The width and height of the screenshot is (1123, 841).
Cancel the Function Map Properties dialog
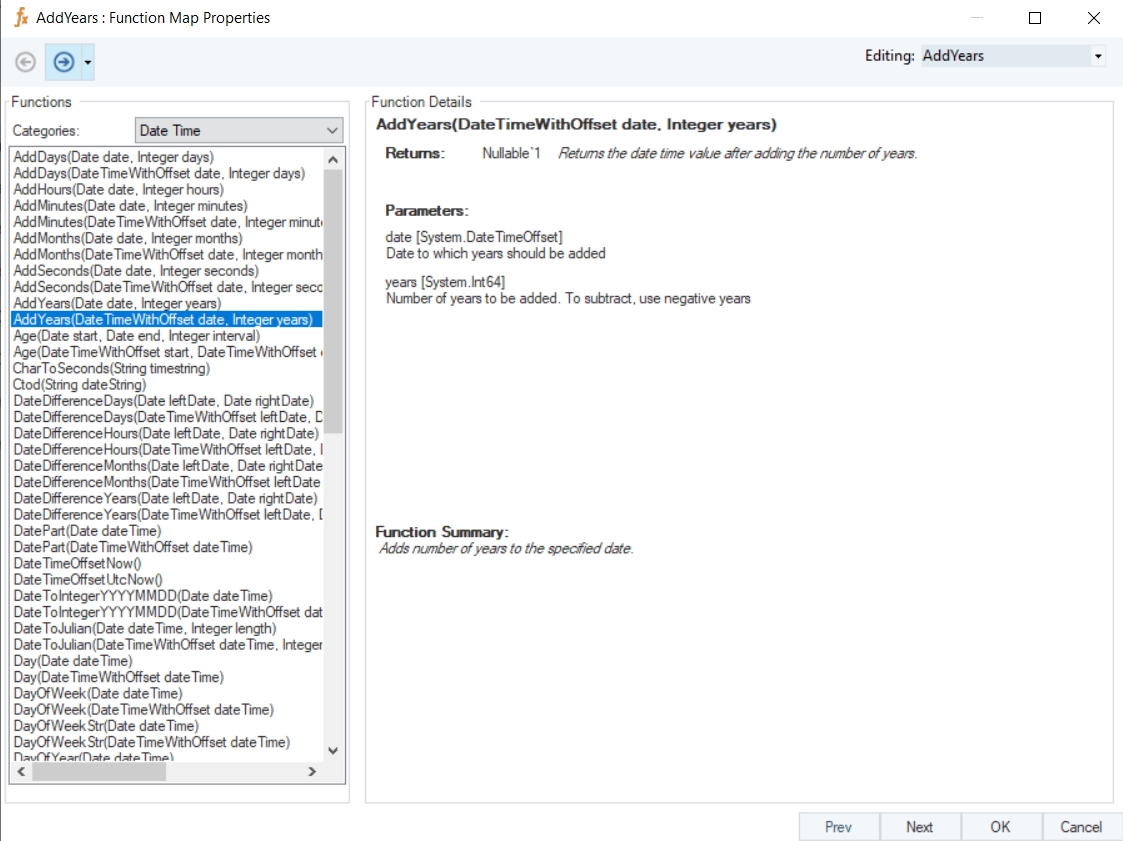pos(1081,827)
